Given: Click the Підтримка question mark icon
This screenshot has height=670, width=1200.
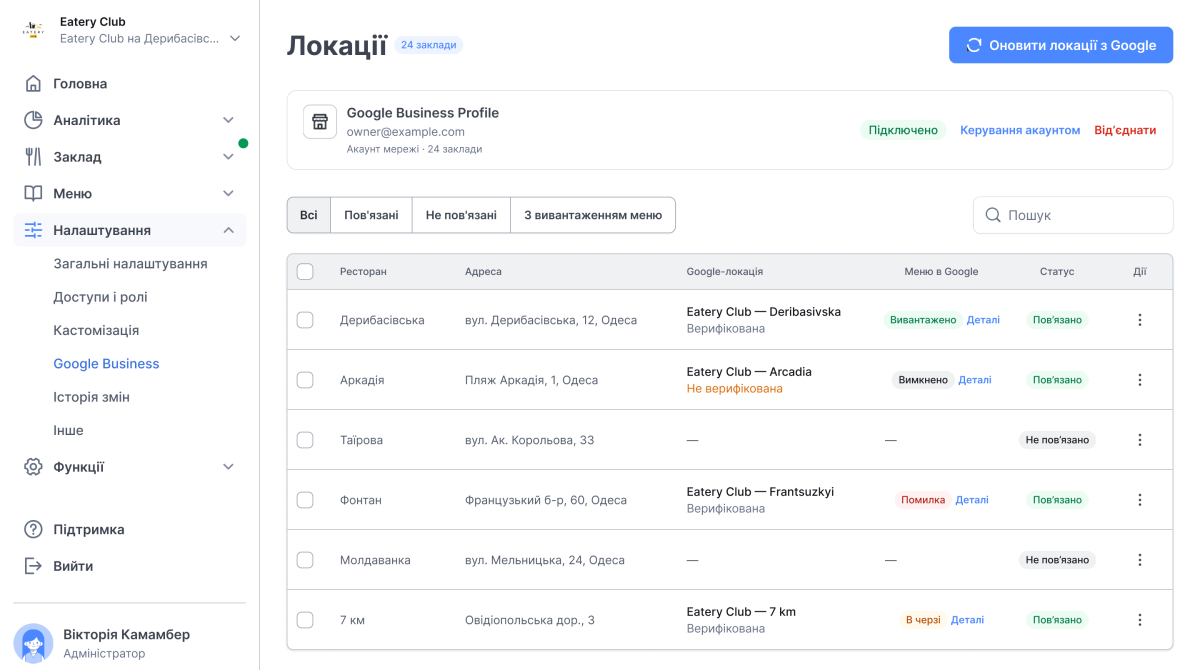Looking at the screenshot, I should [34, 529].
